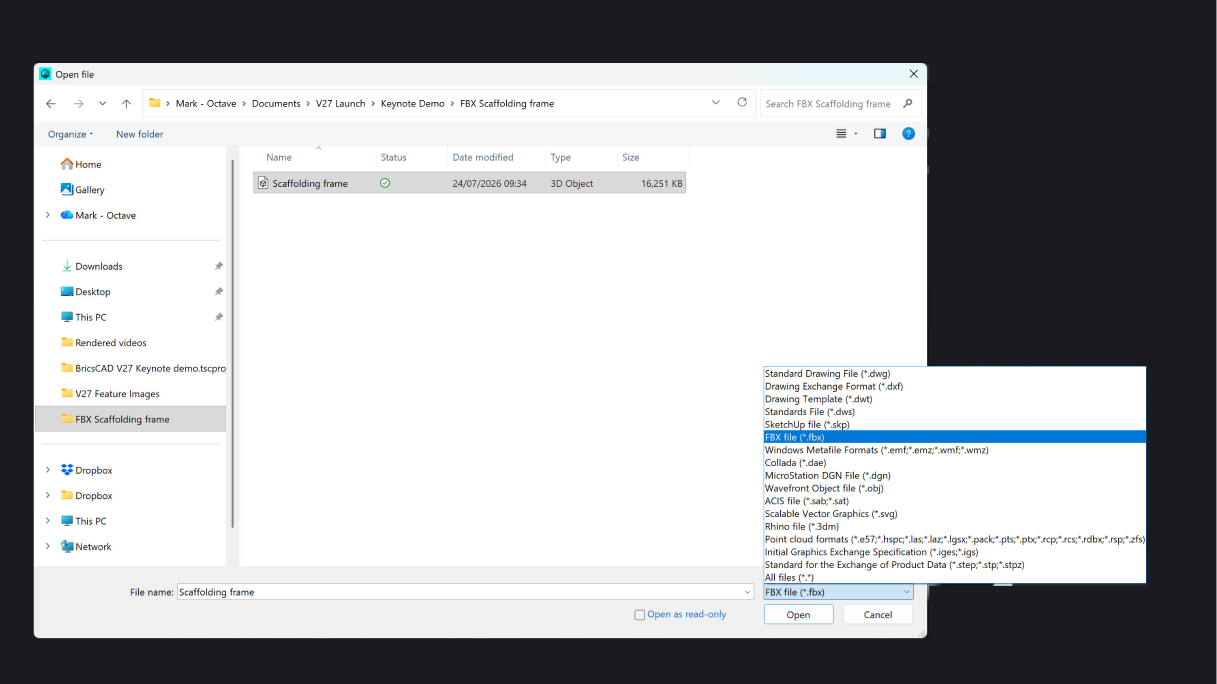1217x684 pixels.
Task: Click the search magnifier icon
Action: [908, 103]
